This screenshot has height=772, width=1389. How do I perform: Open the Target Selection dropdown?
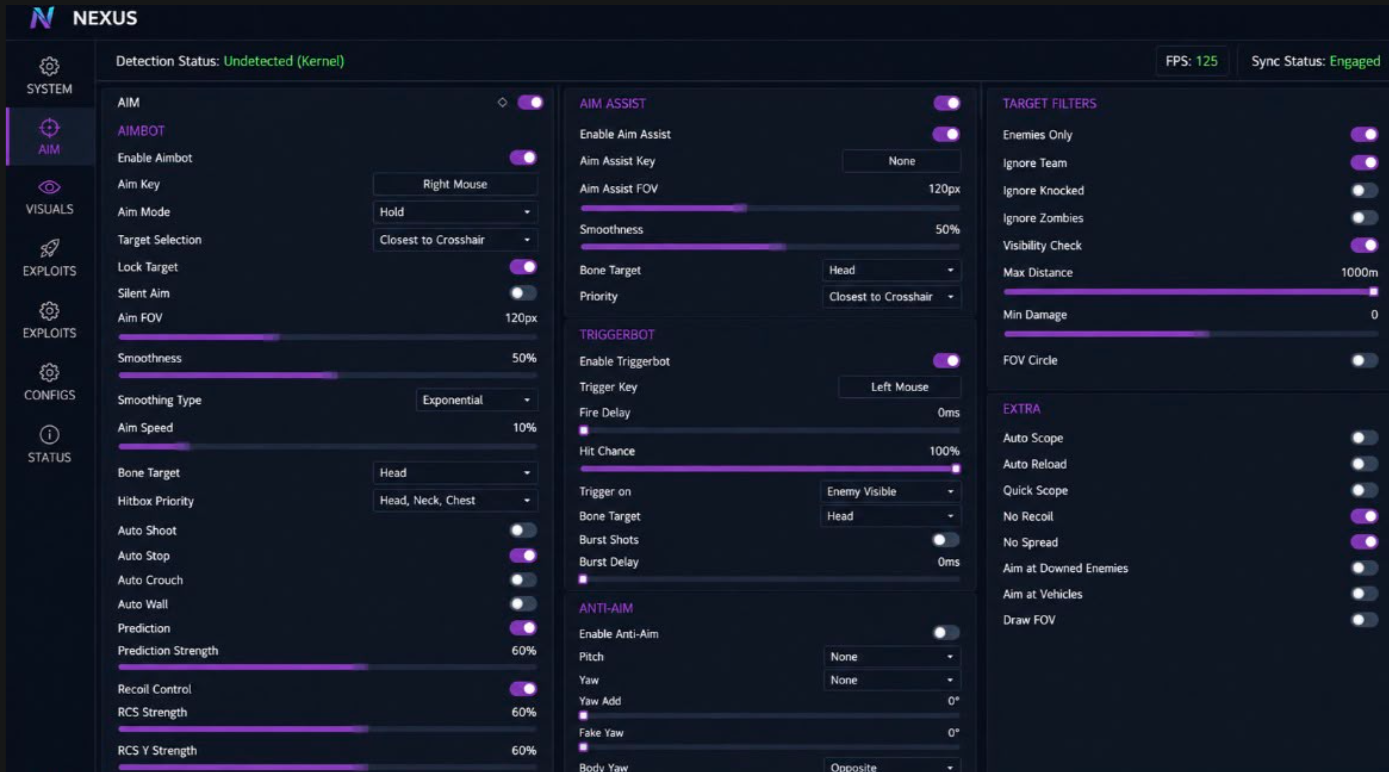455,240
